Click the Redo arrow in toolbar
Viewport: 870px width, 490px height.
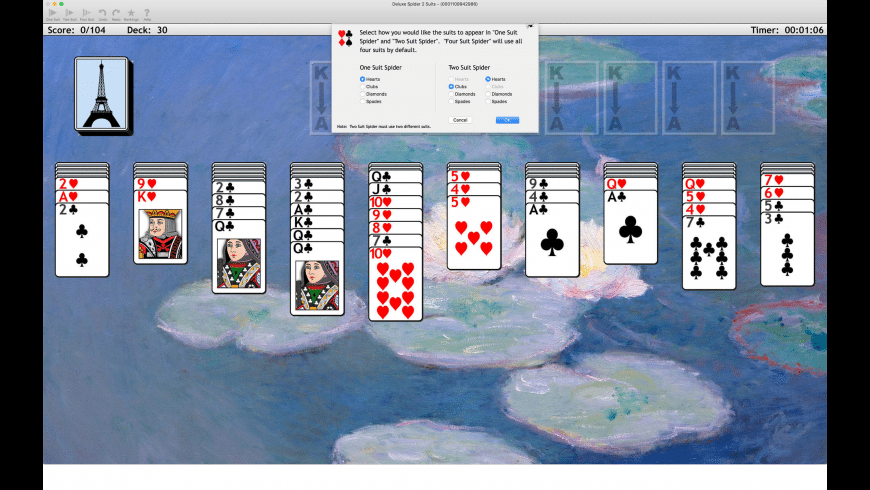point(116,14)
